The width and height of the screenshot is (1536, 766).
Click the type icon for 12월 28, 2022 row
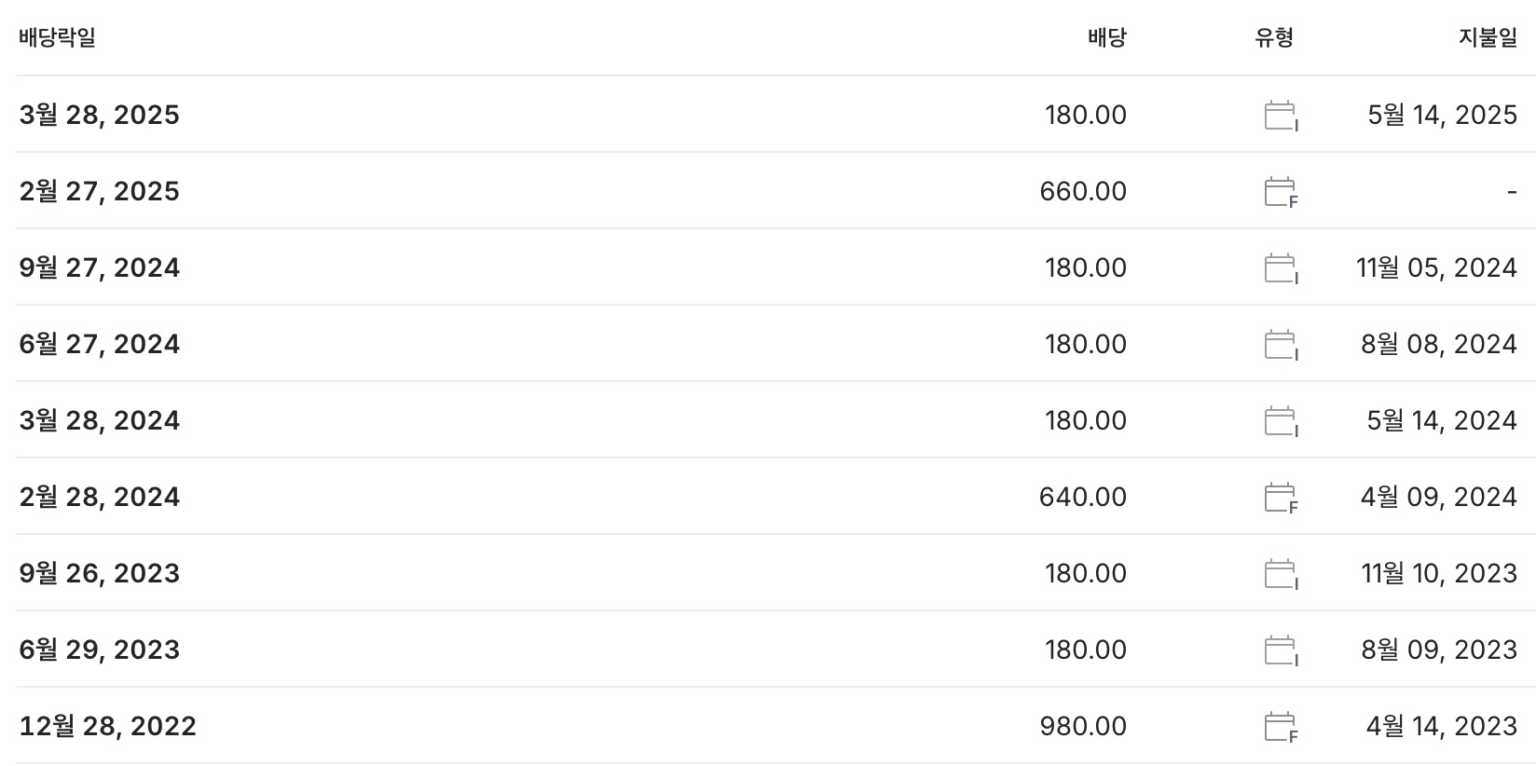click(1280, 727)
